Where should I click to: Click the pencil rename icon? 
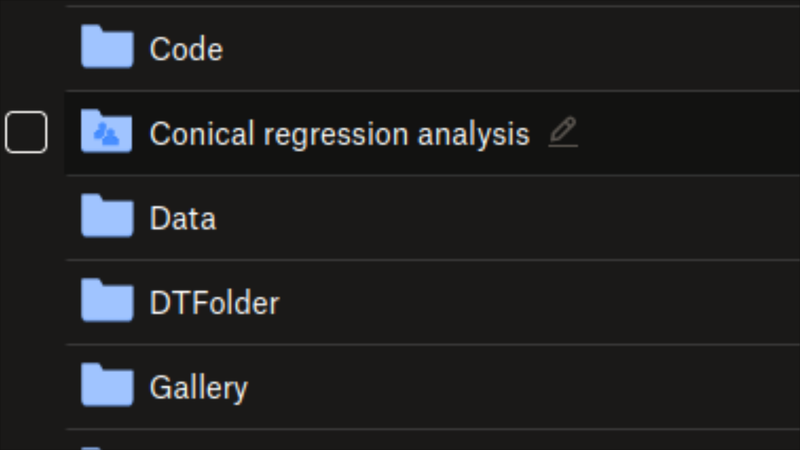coord(563,132)
